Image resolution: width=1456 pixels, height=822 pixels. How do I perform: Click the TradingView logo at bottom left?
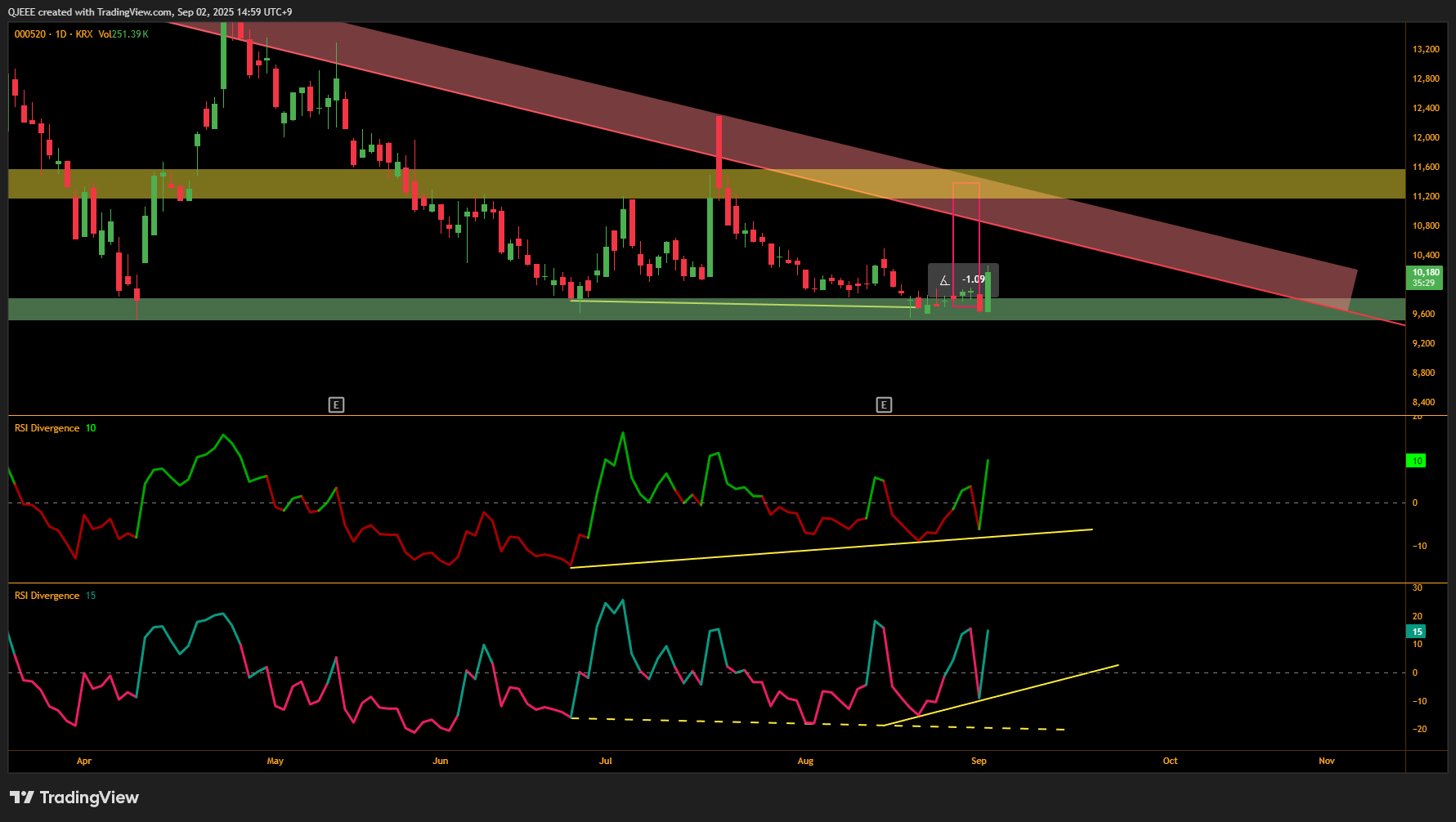[x=74, y=797]
